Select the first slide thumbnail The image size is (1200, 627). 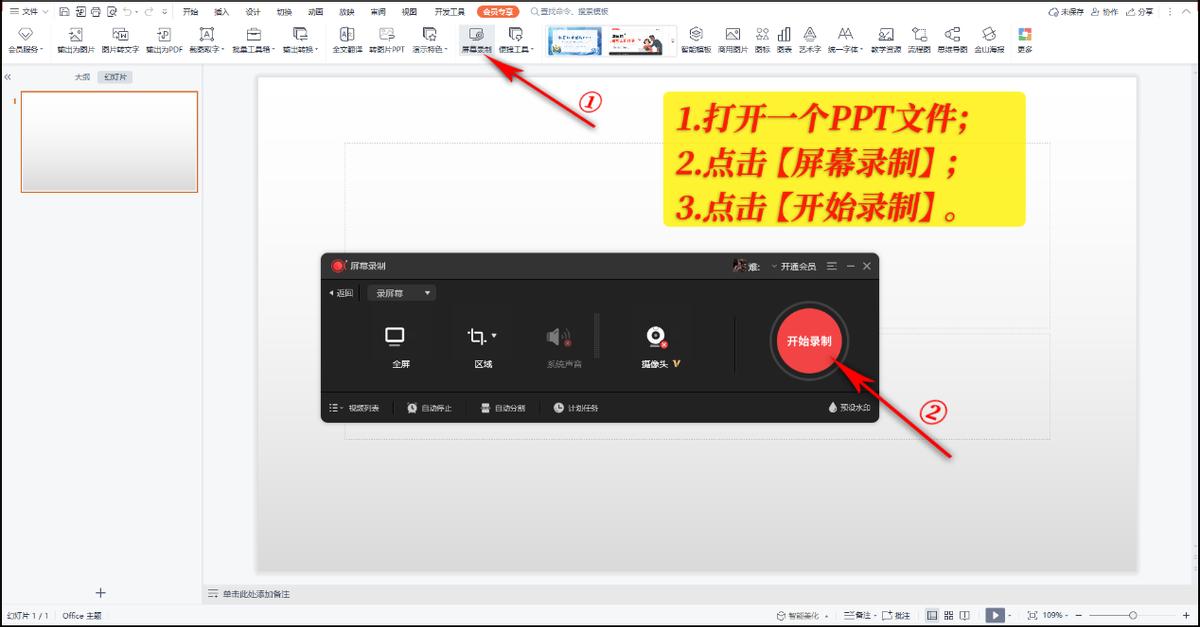pyautogui.click(x=108, y=141)
